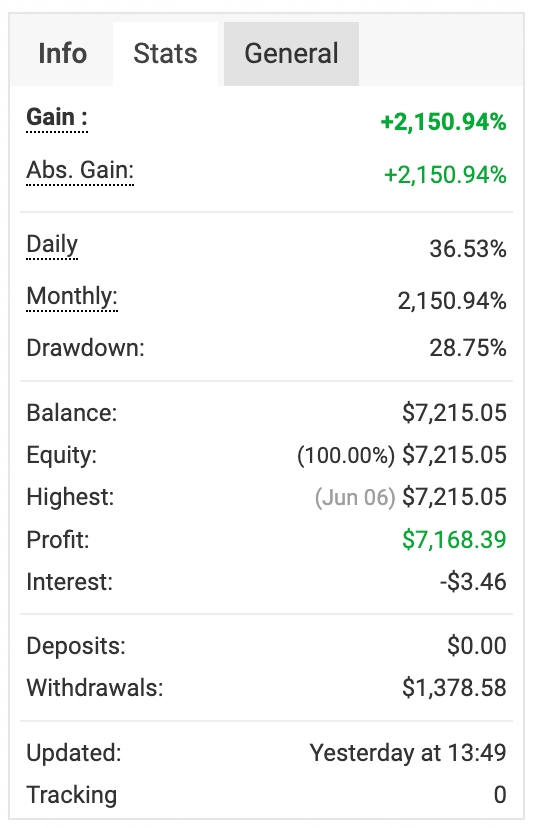
Task: Click the Equity (100.00%) percentage
Action: coord(346,455)
